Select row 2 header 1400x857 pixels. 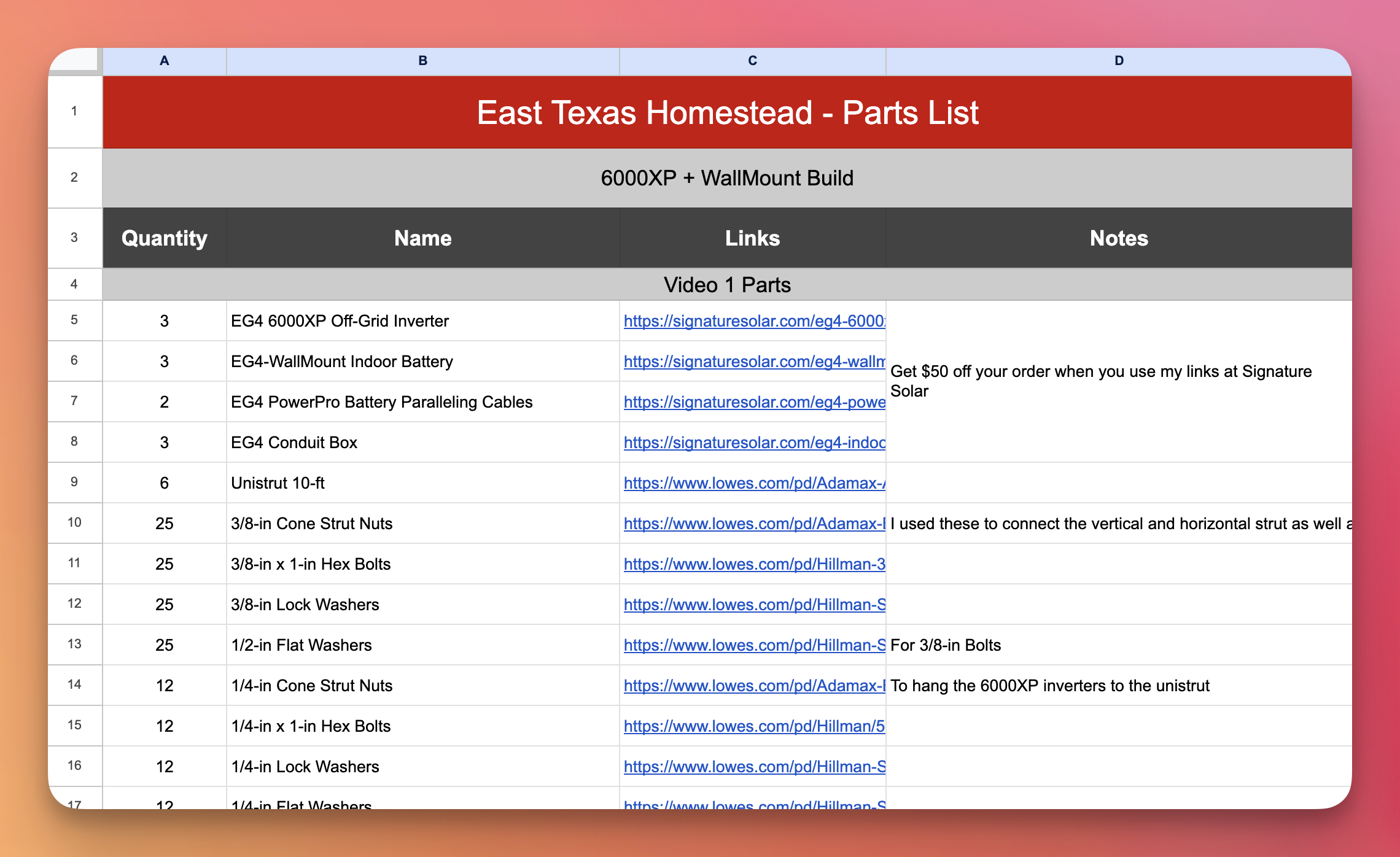point(74,177)
